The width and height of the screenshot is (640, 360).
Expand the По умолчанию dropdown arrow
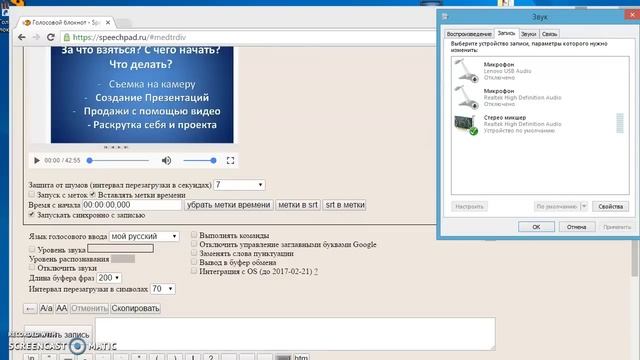coord(584,207)
